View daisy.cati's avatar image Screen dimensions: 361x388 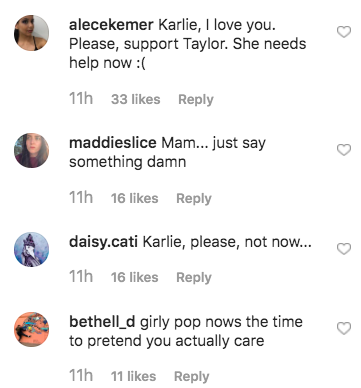(x=31, y=250)
